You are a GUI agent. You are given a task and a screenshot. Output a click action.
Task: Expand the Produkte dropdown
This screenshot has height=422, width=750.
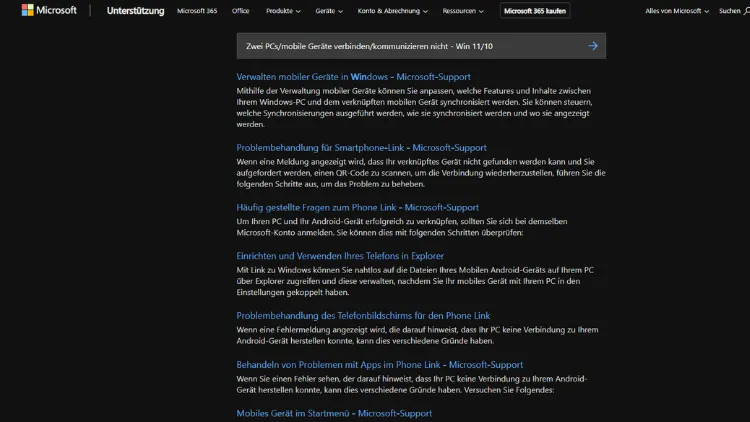point(283,11)
